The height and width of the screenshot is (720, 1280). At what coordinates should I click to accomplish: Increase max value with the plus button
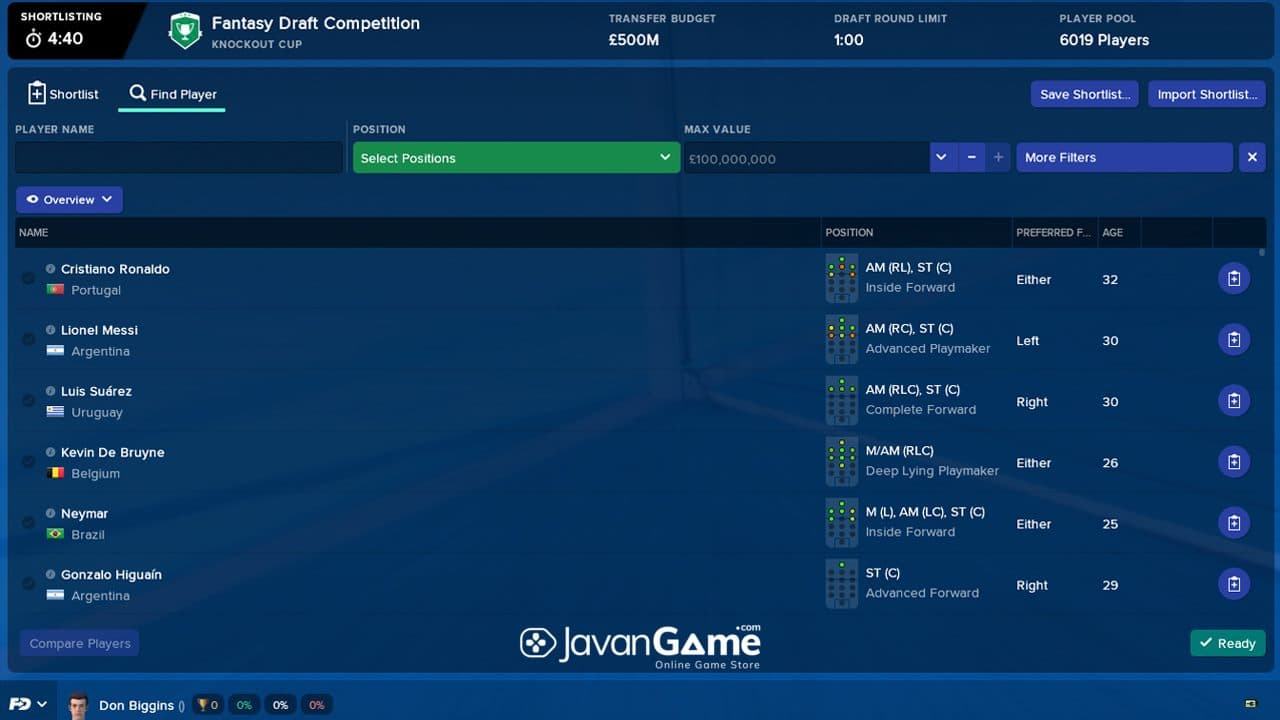[x=998, y=158]
